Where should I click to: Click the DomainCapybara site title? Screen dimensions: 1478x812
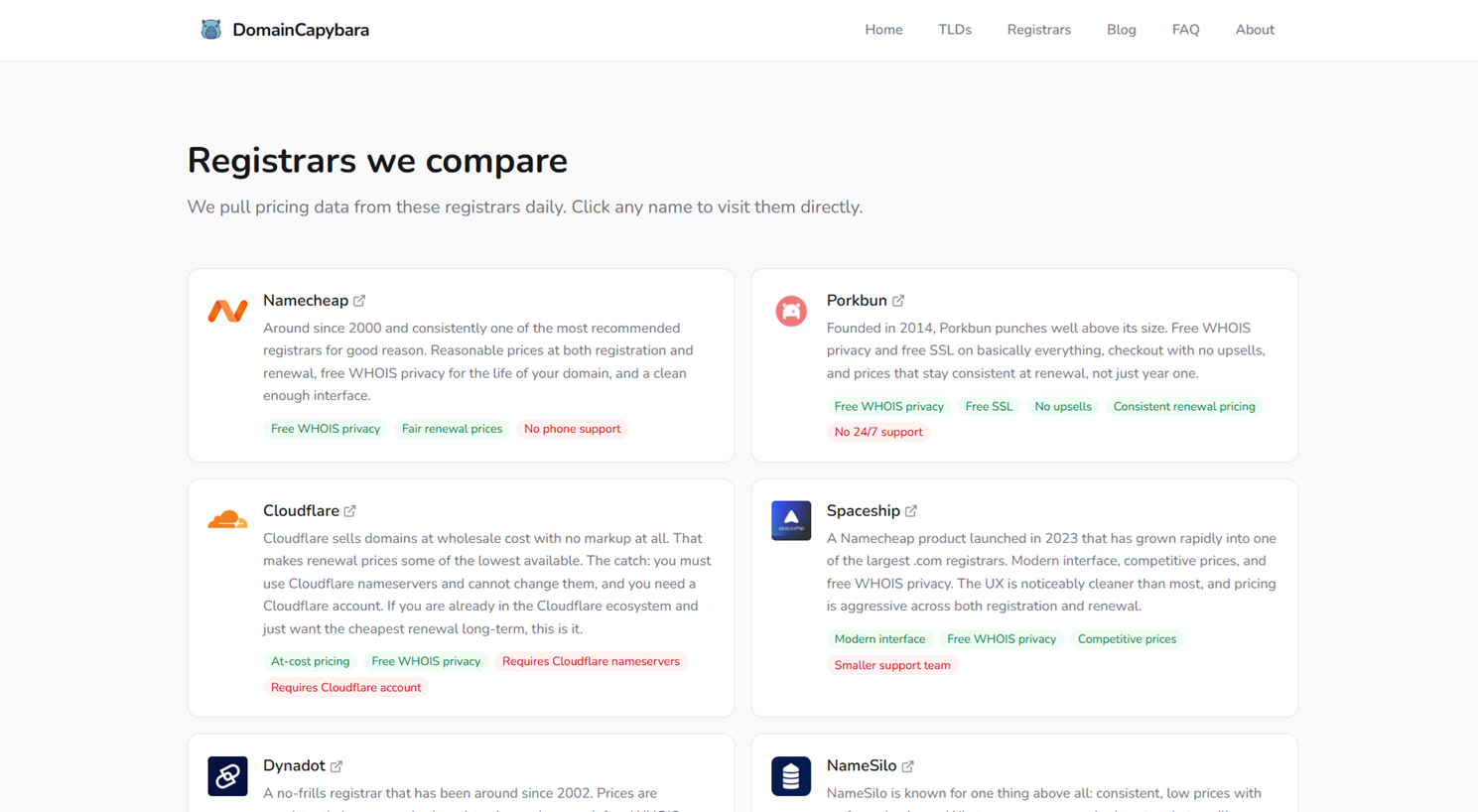[301, 30]
